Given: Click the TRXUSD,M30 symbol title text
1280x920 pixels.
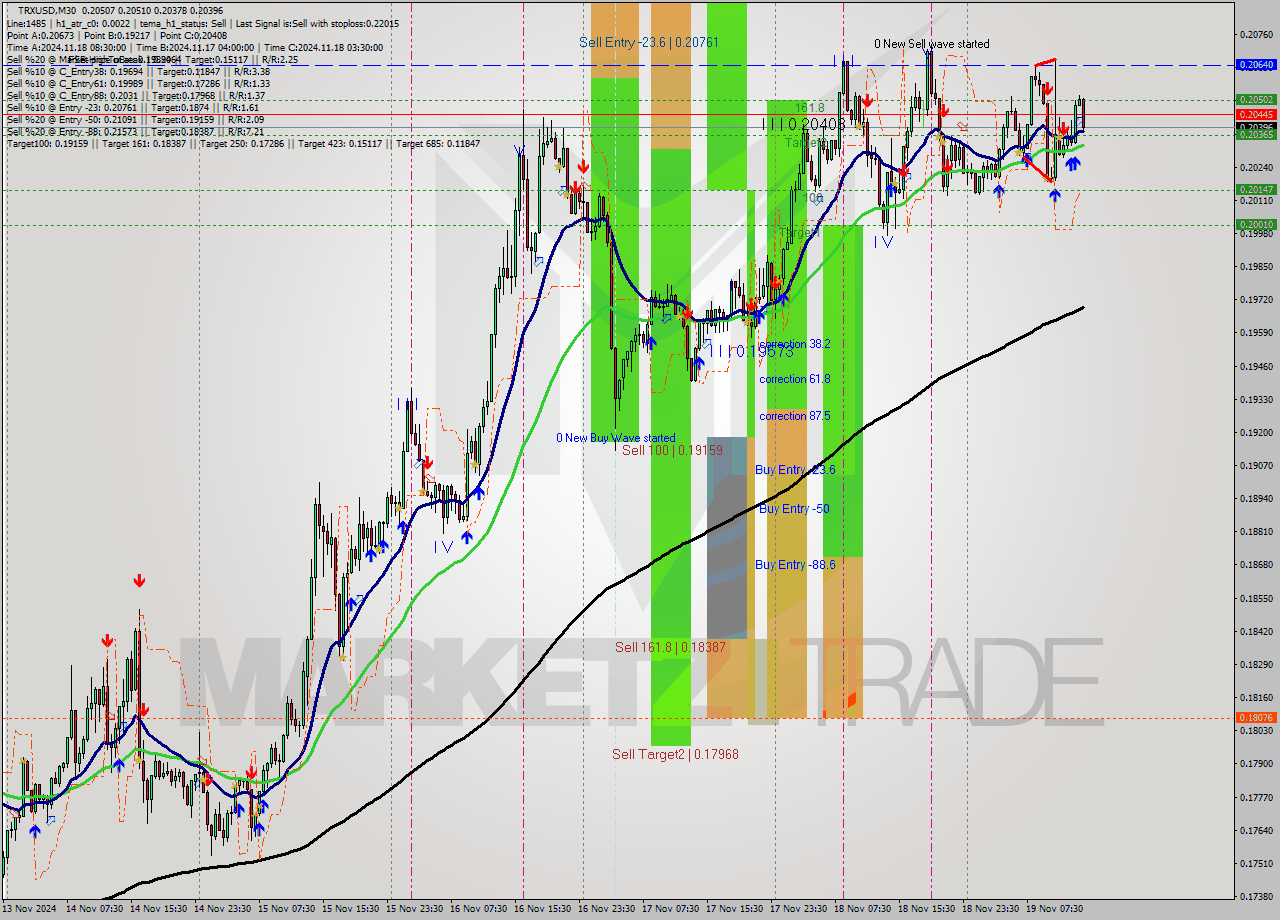Looking at the screenshot, I should (47, 10).
